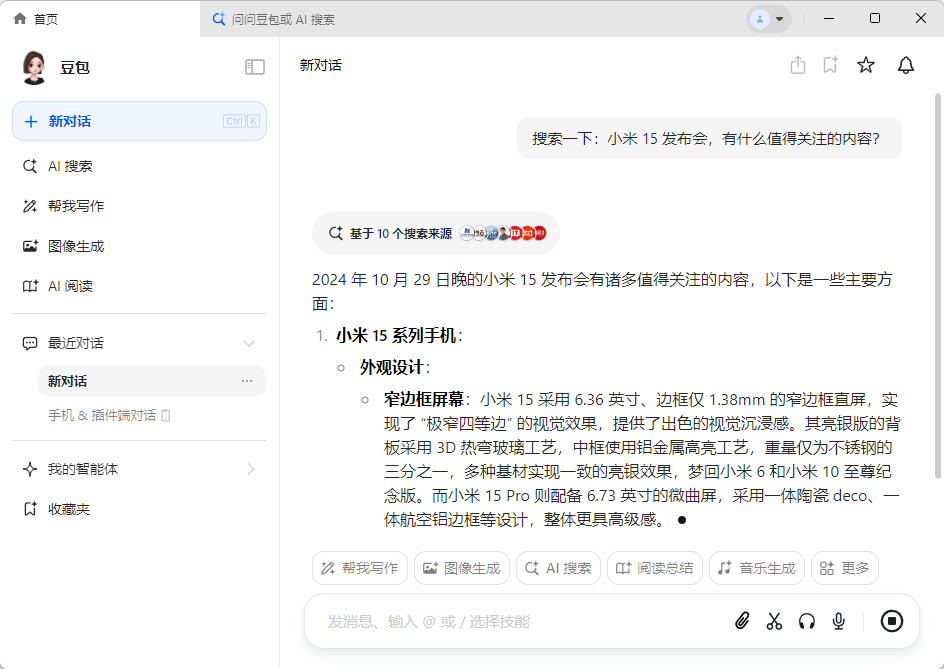Viewport: 944px width, 669px height.
Task: Click the 问问豆包或 AI 搜索 search box
Action: [x=283, y=19]
